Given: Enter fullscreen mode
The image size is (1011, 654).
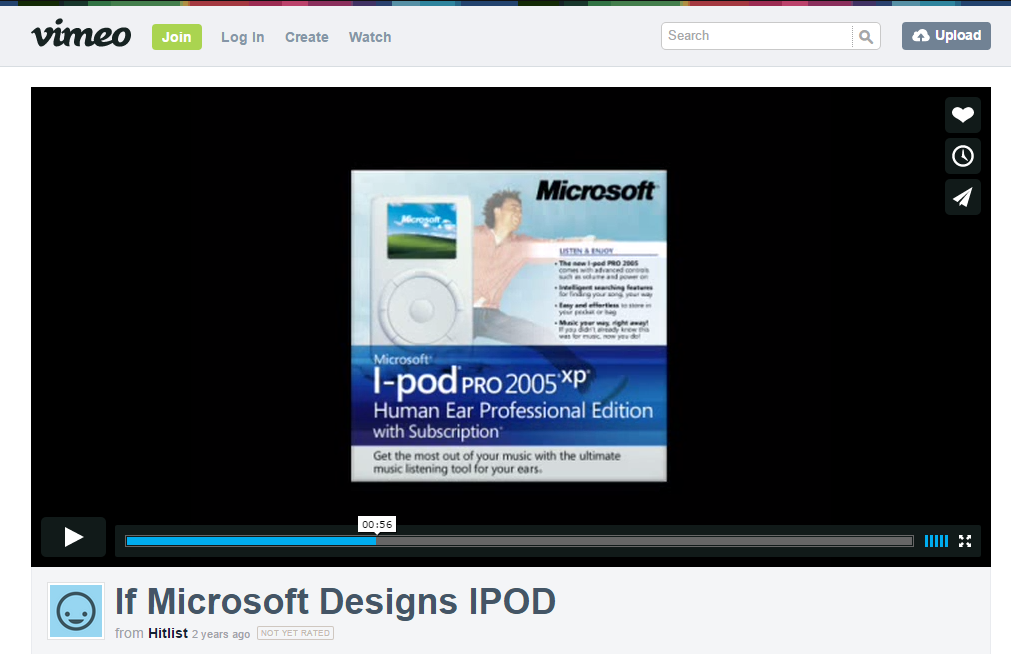Looking at the screenshot, I should pyautogui.click(x=965, y=541).
